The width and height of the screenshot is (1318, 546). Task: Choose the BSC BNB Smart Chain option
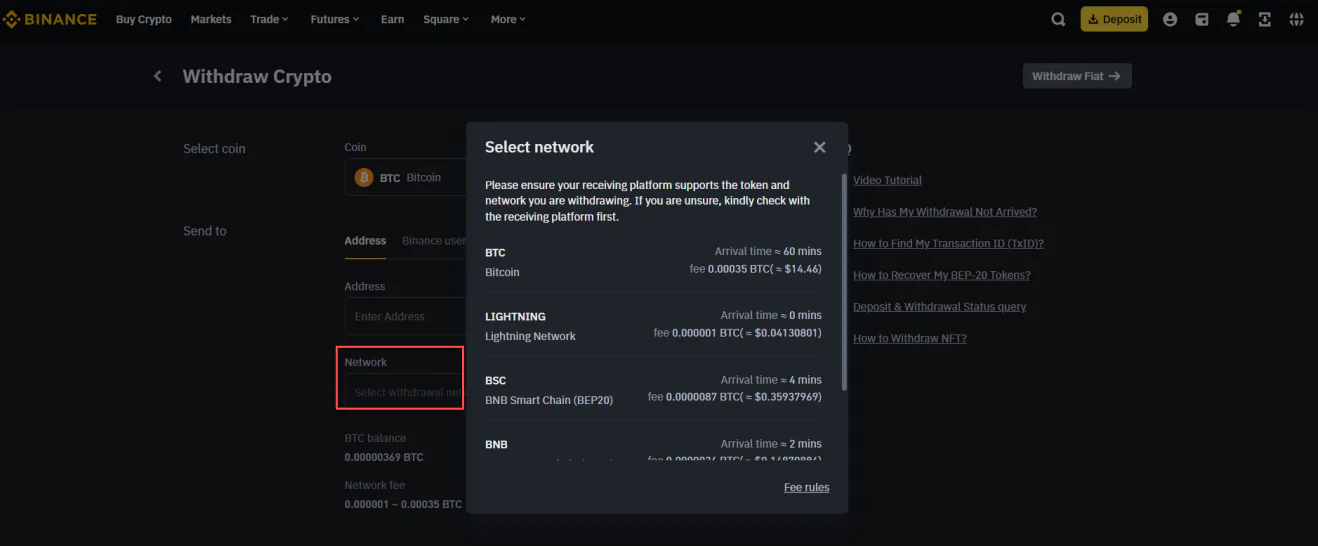[x=653, y=389]
